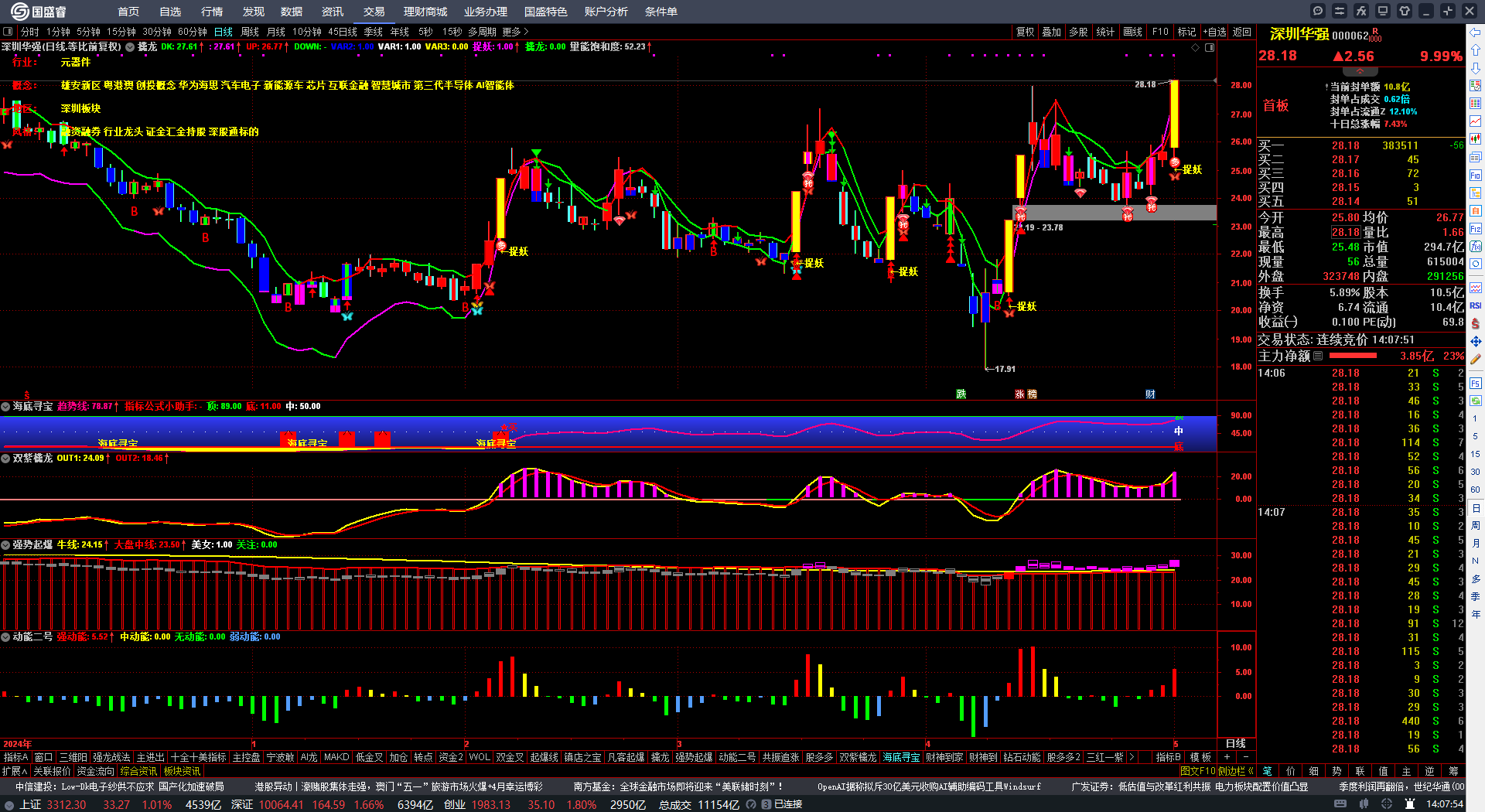The width and height of the screenshot is (1485, 812).
Task: Click the RSI indicator icon in sidebar
Action: [x=1476, y=305]
